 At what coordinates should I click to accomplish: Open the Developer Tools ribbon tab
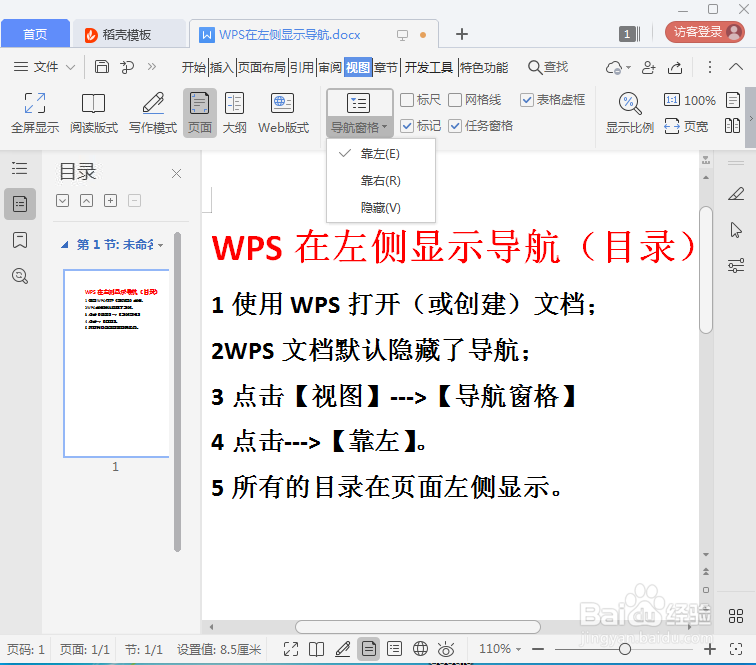click(429, 68)
